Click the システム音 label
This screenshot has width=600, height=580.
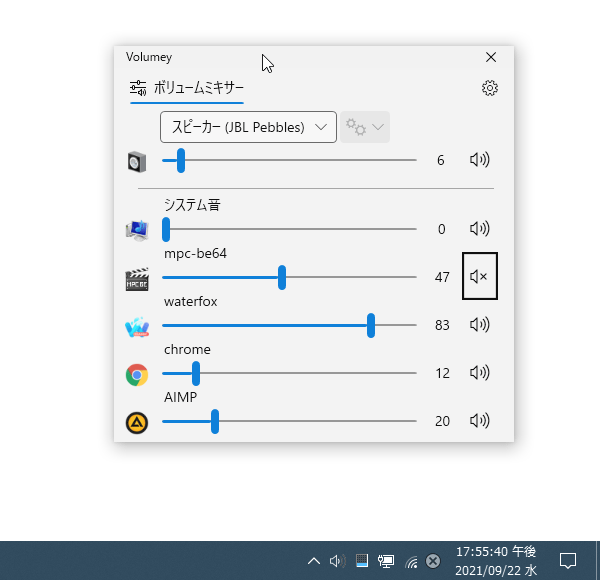click(192, 205)
